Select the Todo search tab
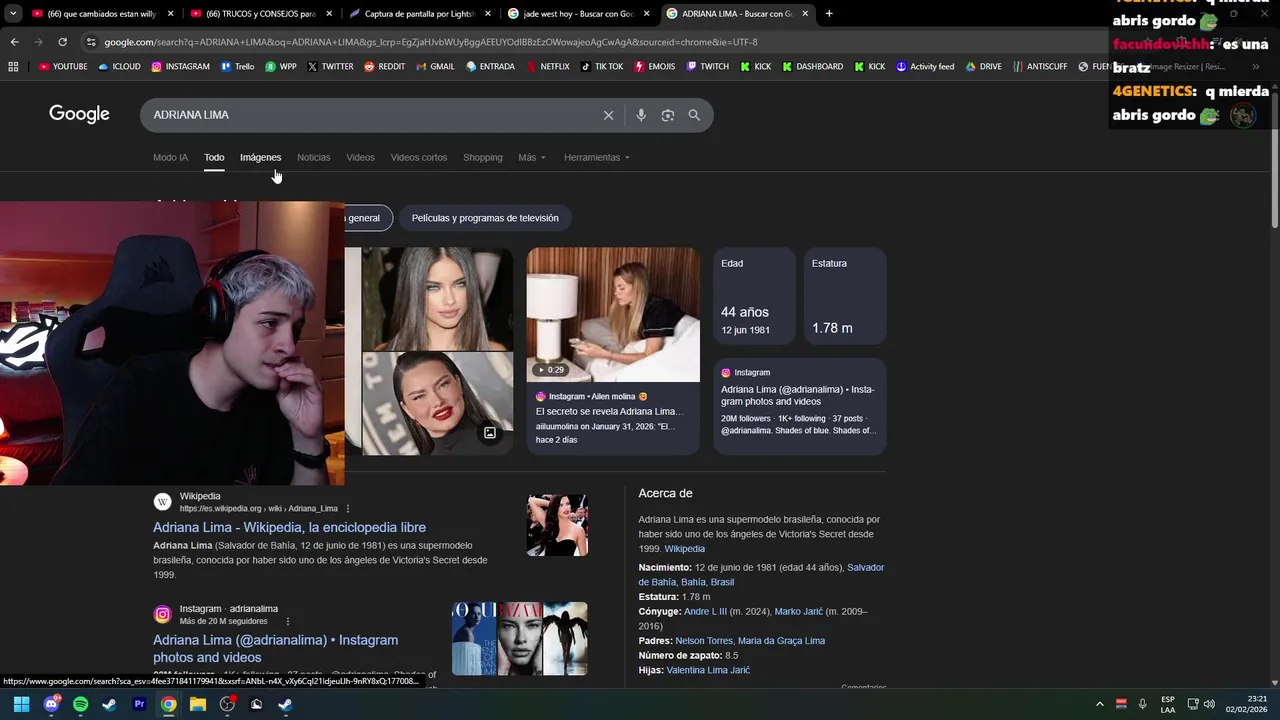This screenshot has height=720, width=1280. (214, 157)
